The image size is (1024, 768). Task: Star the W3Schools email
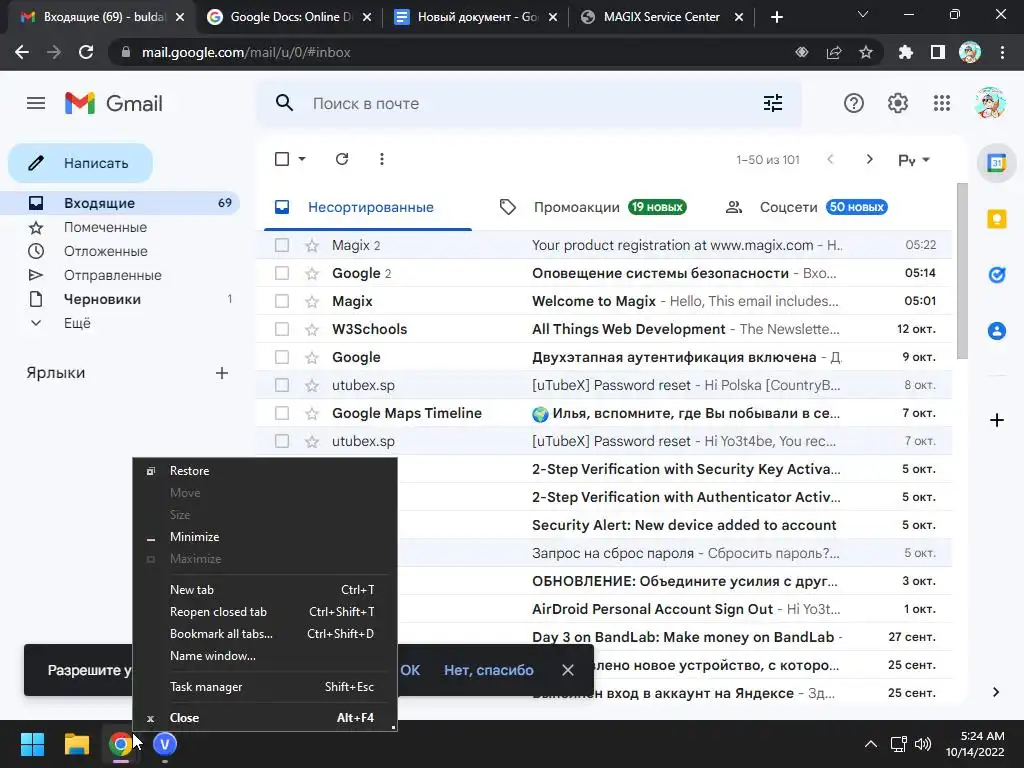312,329
